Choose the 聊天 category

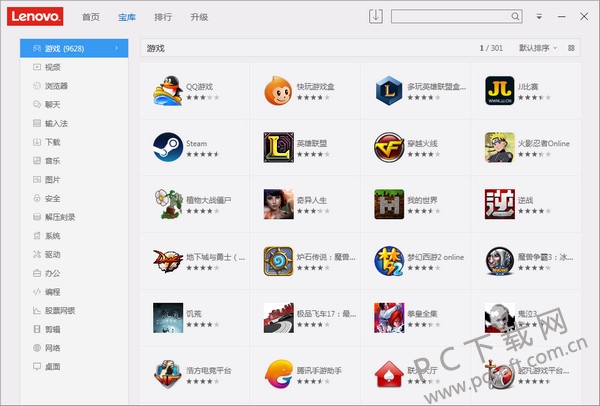tap(74, 104)
